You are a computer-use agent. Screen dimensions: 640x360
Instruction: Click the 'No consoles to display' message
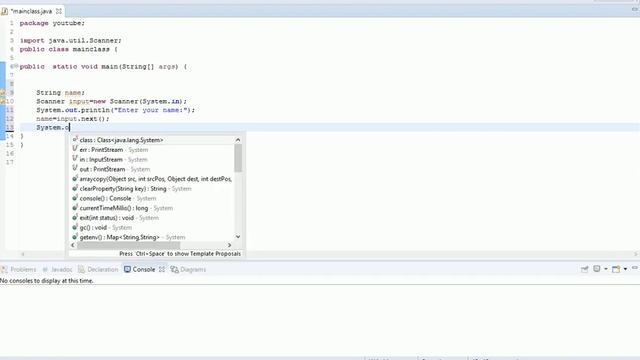(47, 281)
